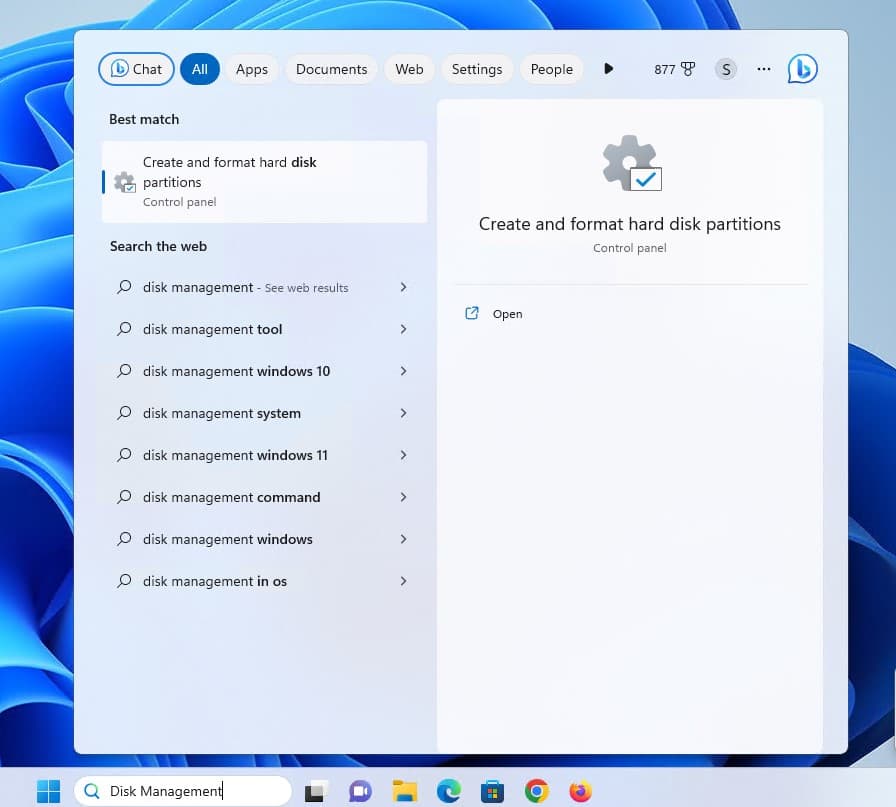Launch Microsoft Edge from the taskbar
896x807 pixels.
click(449, 791)
